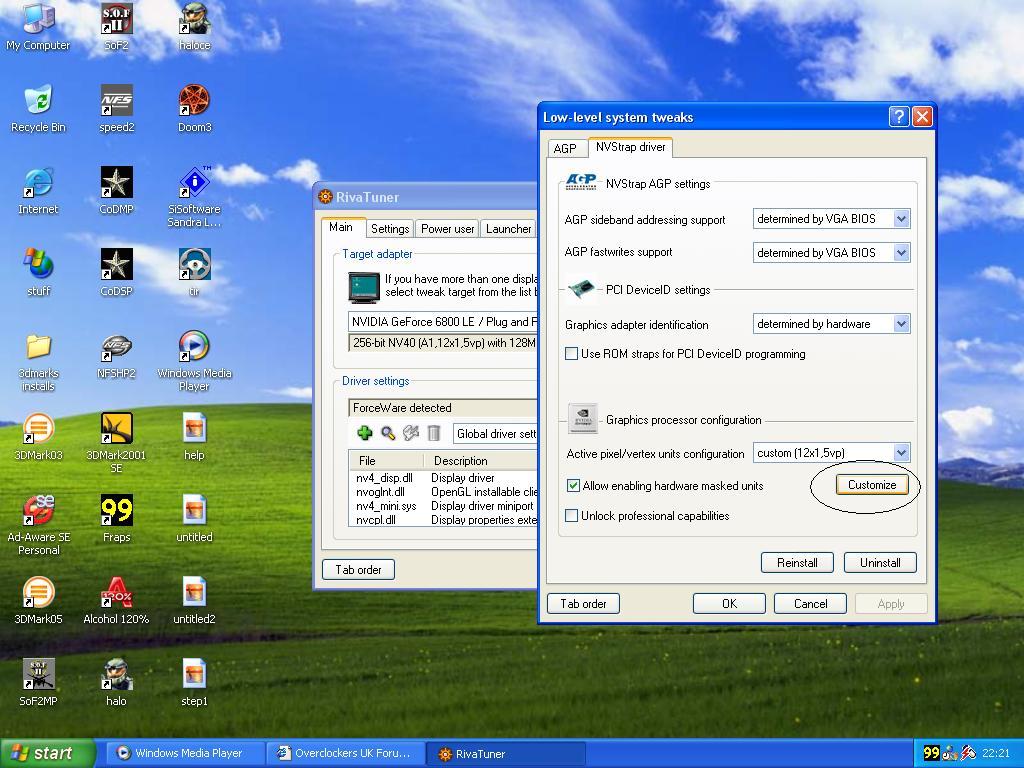The width and height of the screenshot is (1024, 768).
Task: Uncheck Allow enabling hardware masked units
Action: (x=573, y=486)
